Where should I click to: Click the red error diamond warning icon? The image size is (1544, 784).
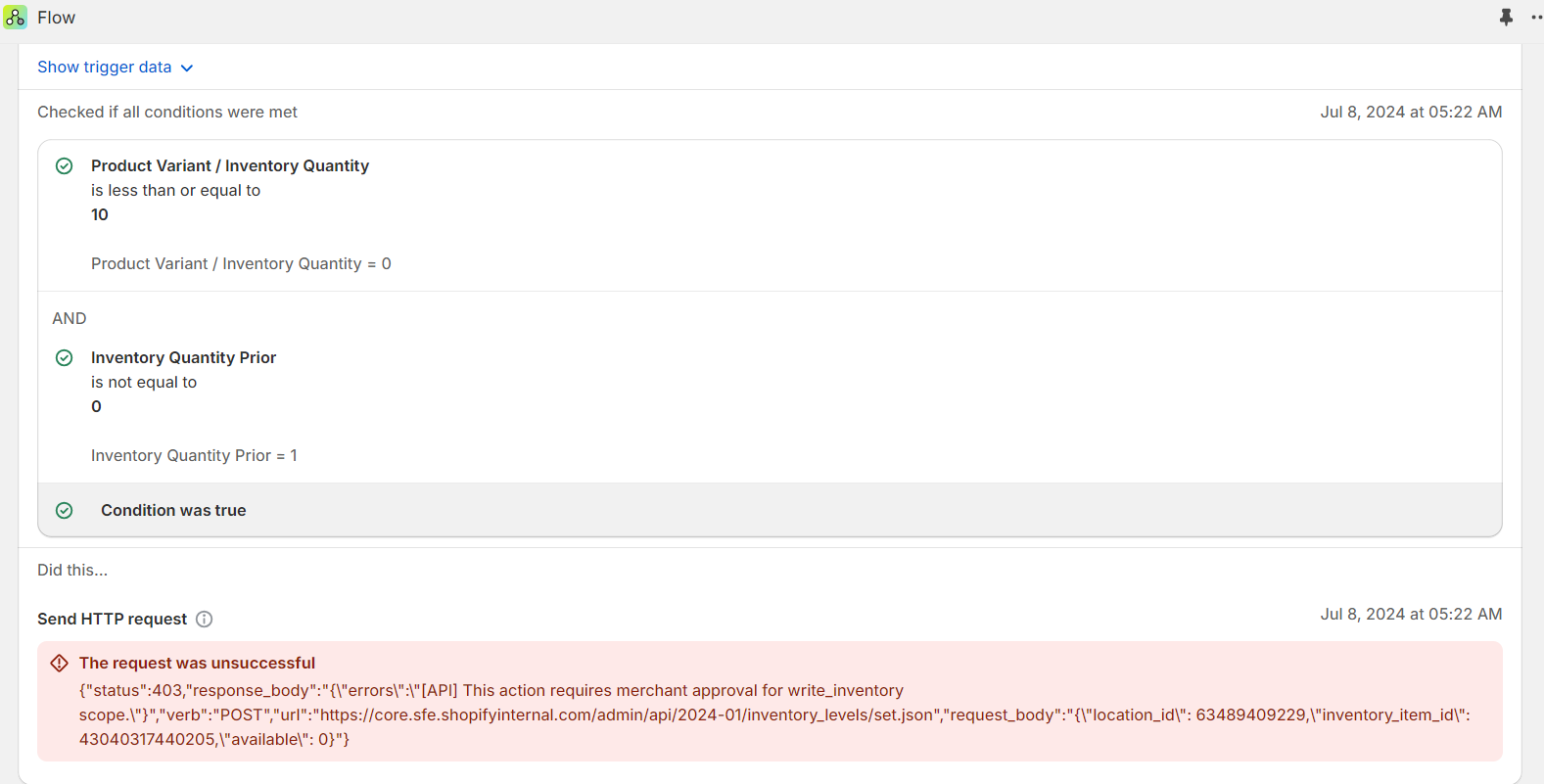(59, 664)
